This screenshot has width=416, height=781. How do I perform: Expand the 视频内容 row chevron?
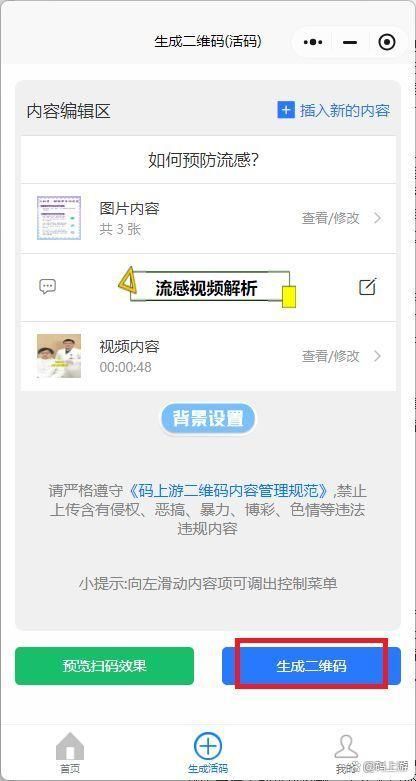coord(378,356)
